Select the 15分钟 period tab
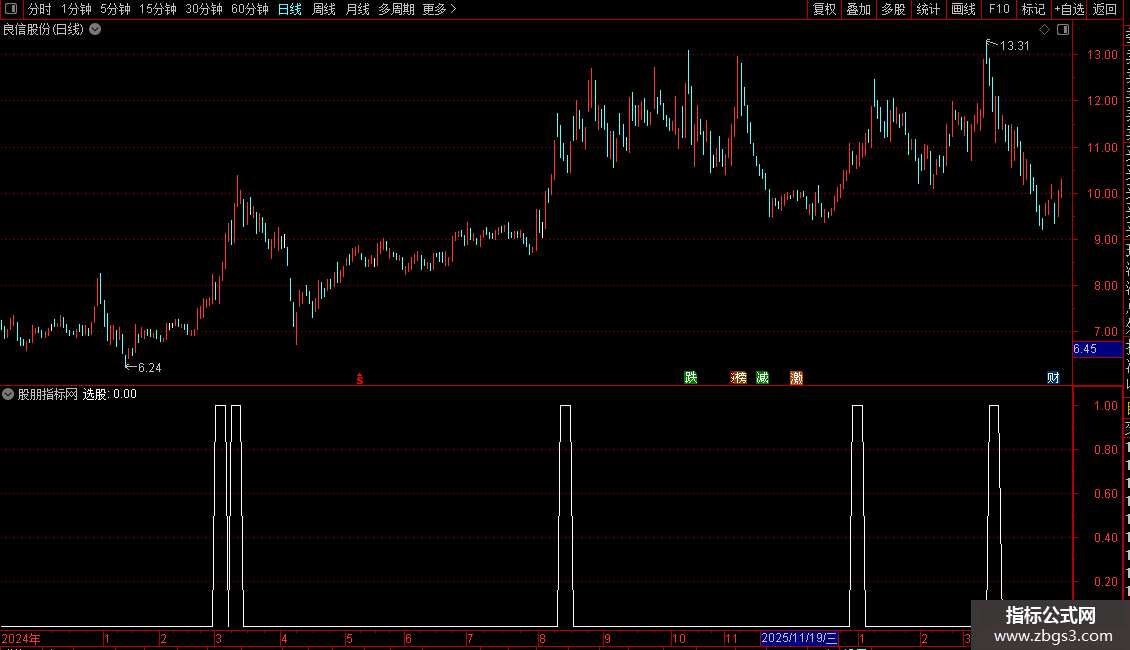1130x650 pixels. pos(157,9)
